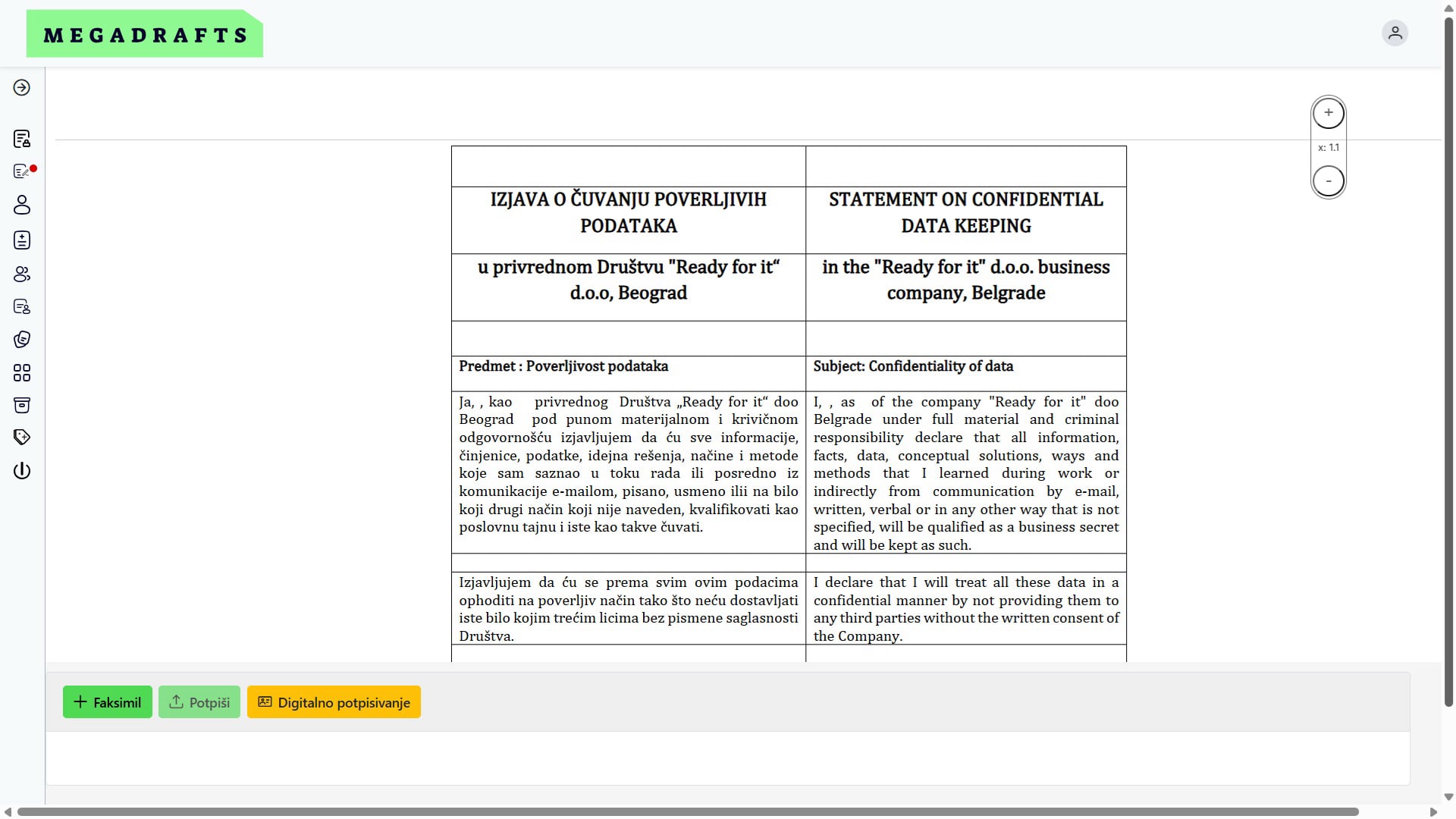Open the multiple users sidebar icon
Screen dimensions: 1456x819
[x=22, y=274]
